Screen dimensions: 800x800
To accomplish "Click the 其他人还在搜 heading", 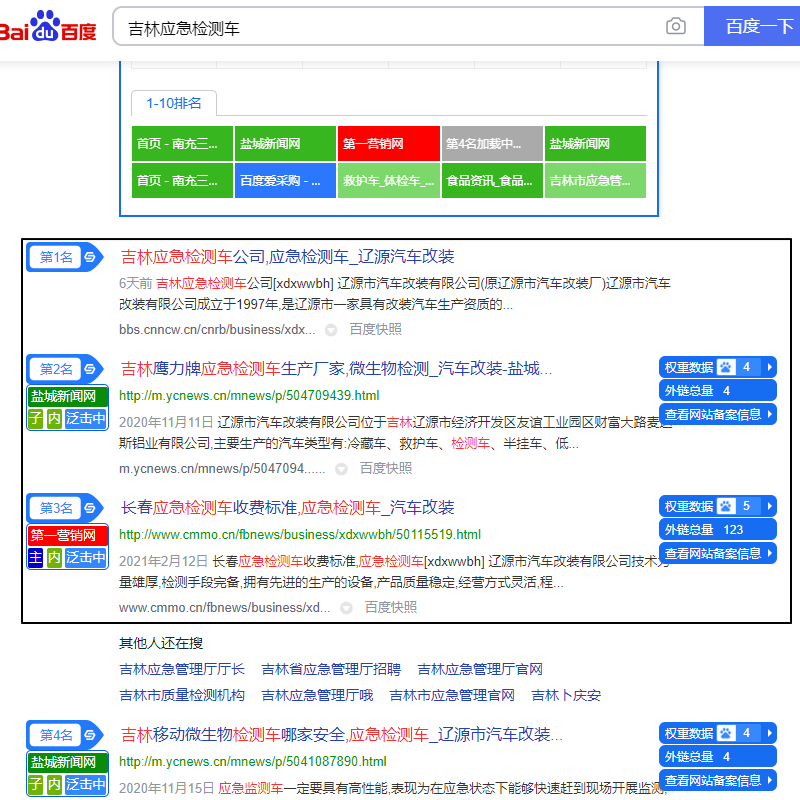I will [x=161, y=643].
